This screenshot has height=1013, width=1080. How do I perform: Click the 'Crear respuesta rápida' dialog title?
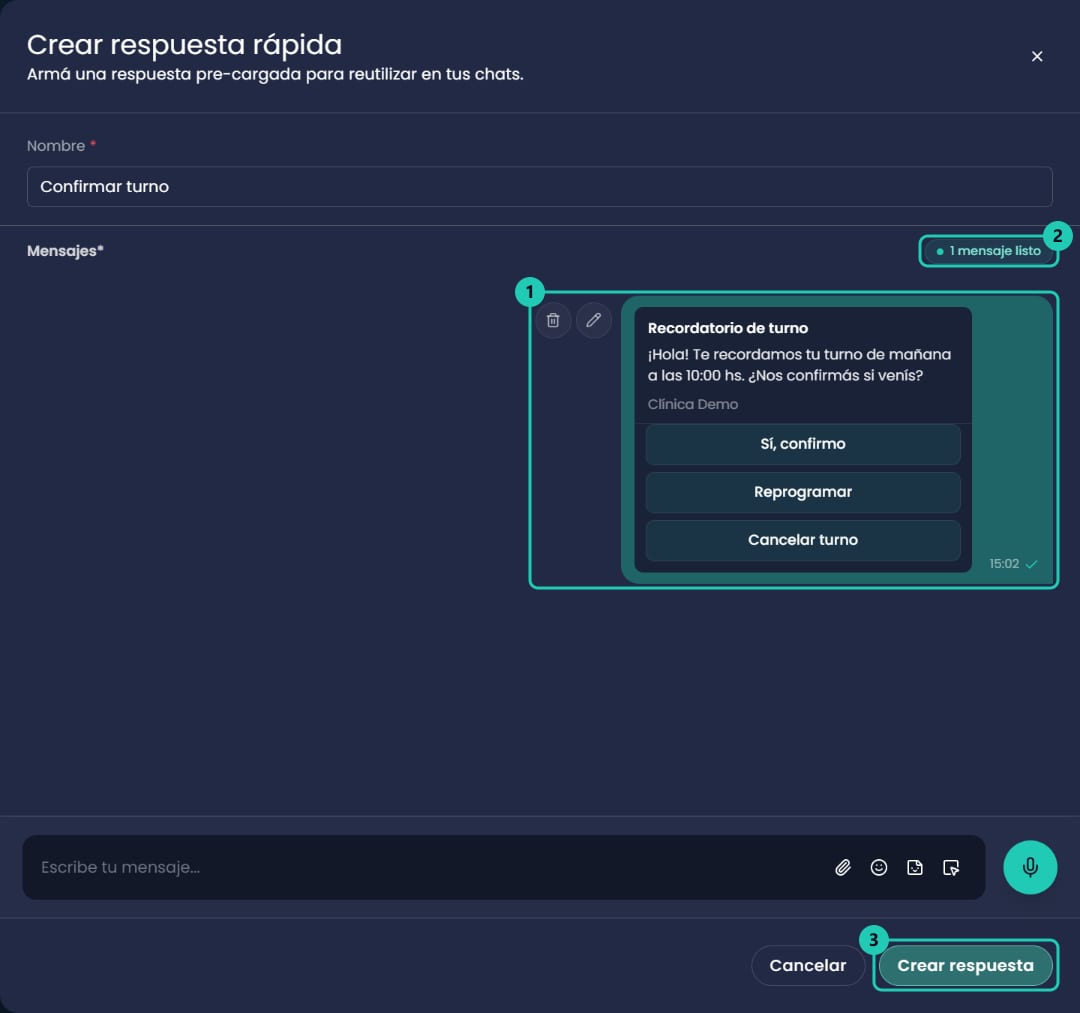point(185,45)
